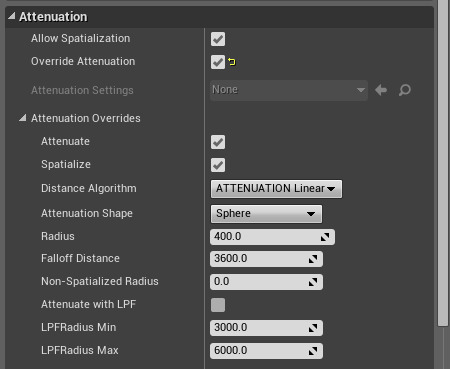450x369 pixels.
Task: Click the Attenuation Settings label
Action: pyautogui.click(x=82, y=90)
